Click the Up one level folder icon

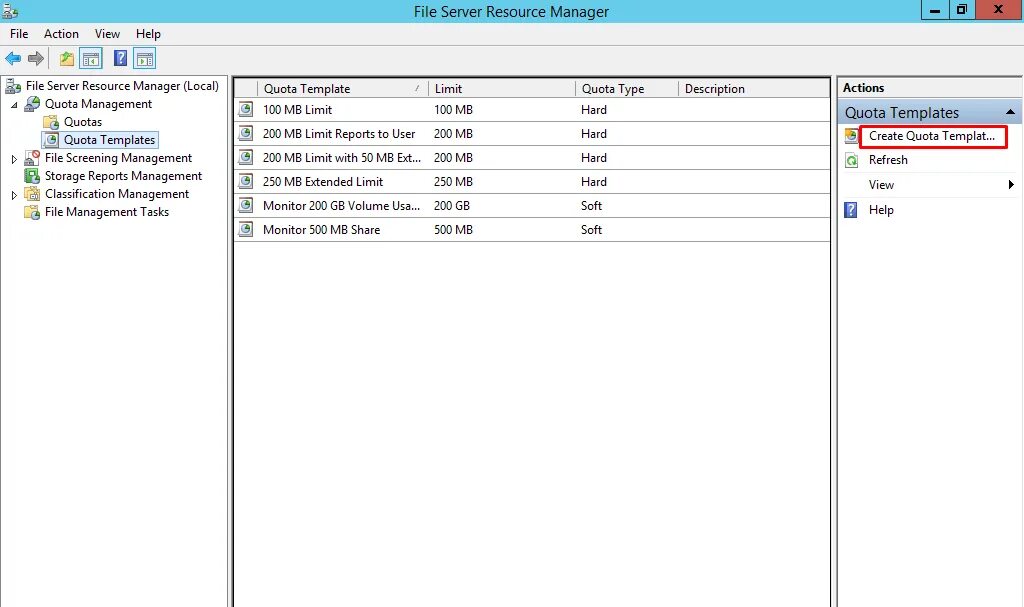67,59
